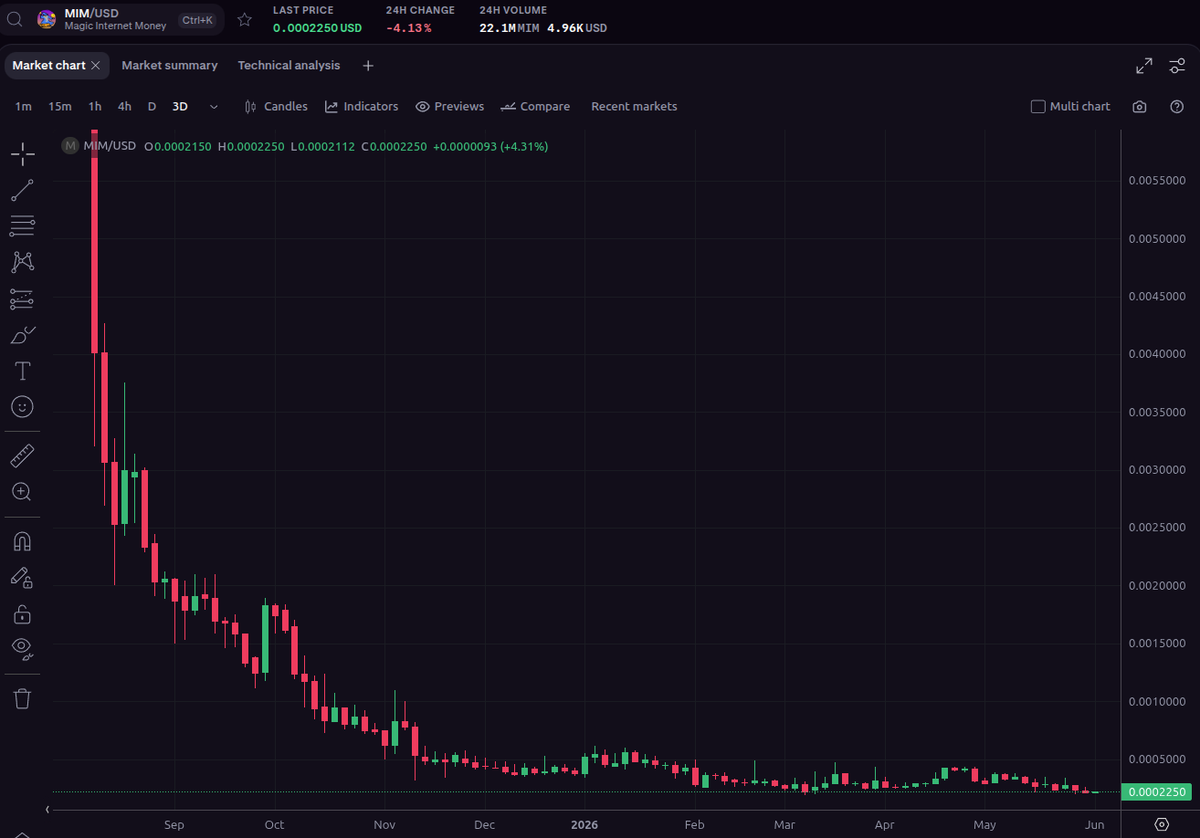Select the ruler measure tool
Screen dimensions: 1200x838
point(22,456)
